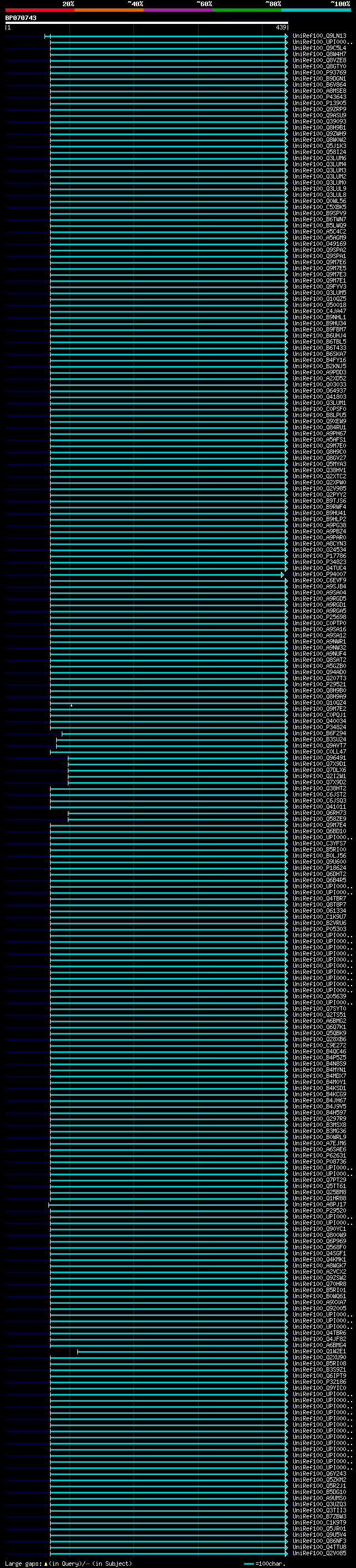Open hit UniRef100_P93769
This screenshot has height=1568, width=356.
319,72
